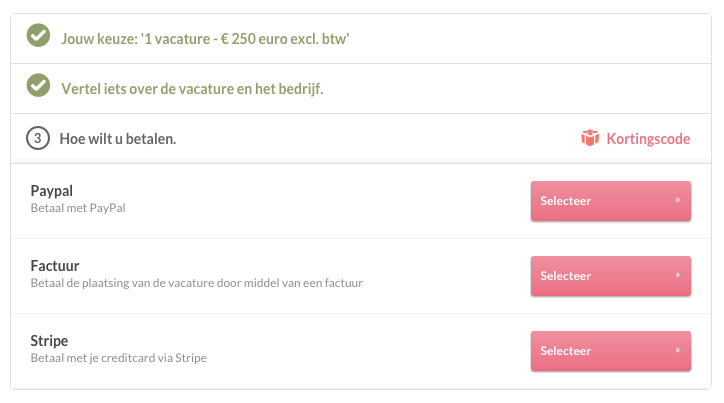
Task: Click the » arrow on Paypal's button
Action: pos(677,200)
